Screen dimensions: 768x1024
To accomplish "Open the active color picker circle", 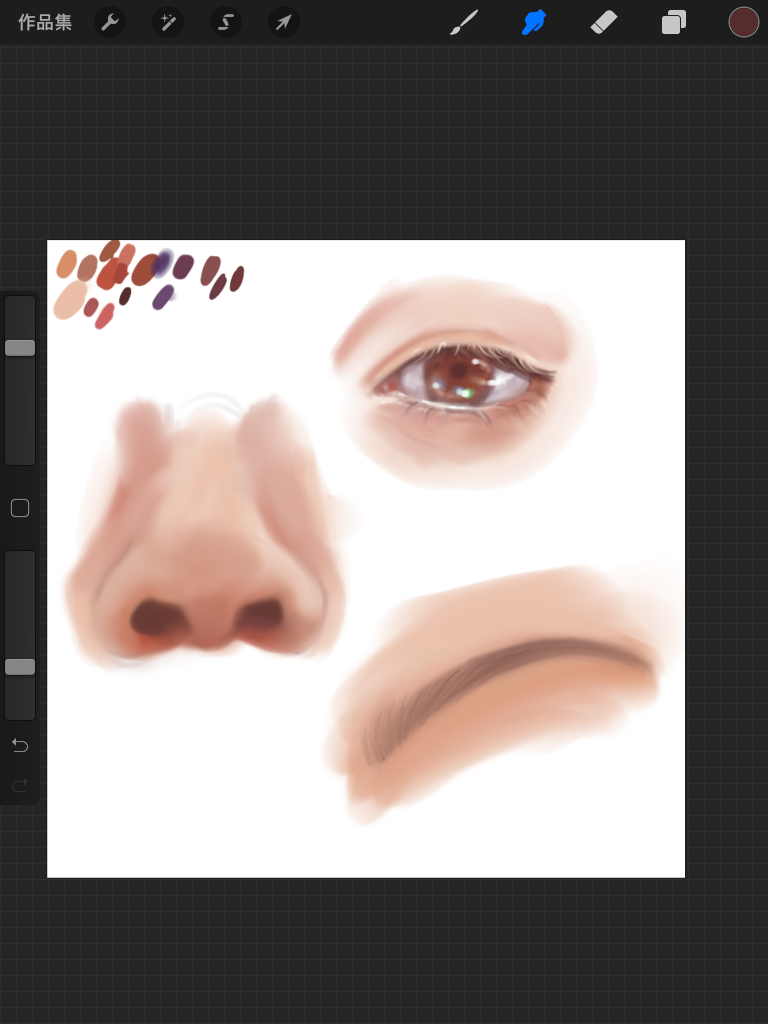I will point(744,22).
